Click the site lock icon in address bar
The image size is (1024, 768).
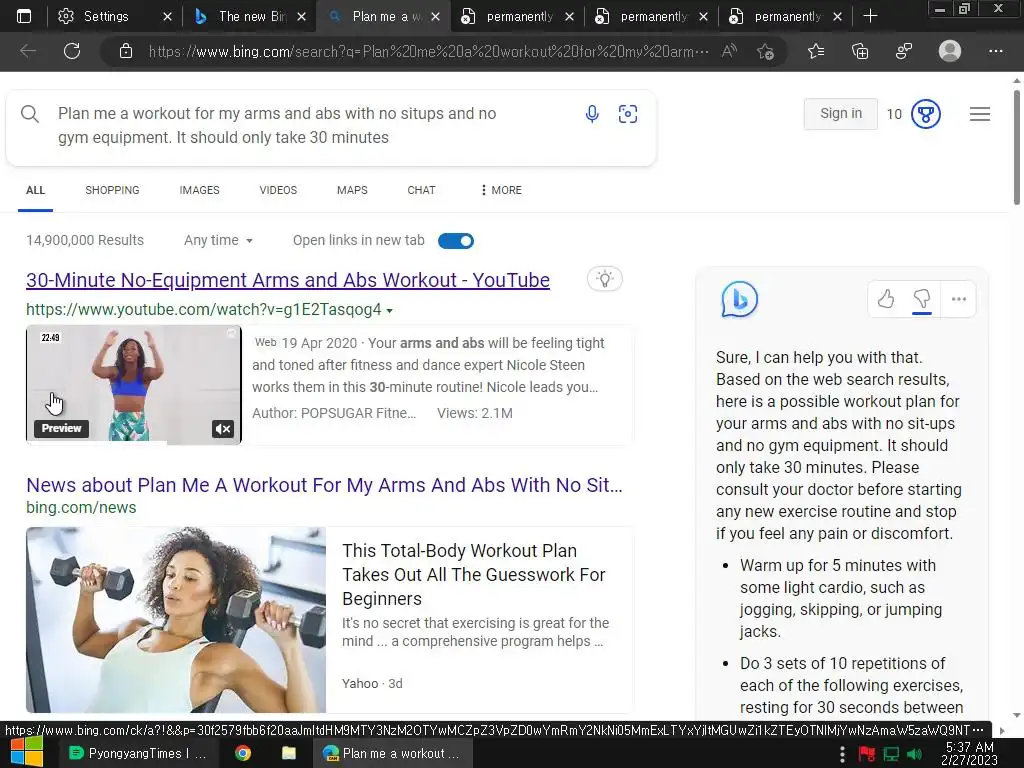(x=126, y=52)
